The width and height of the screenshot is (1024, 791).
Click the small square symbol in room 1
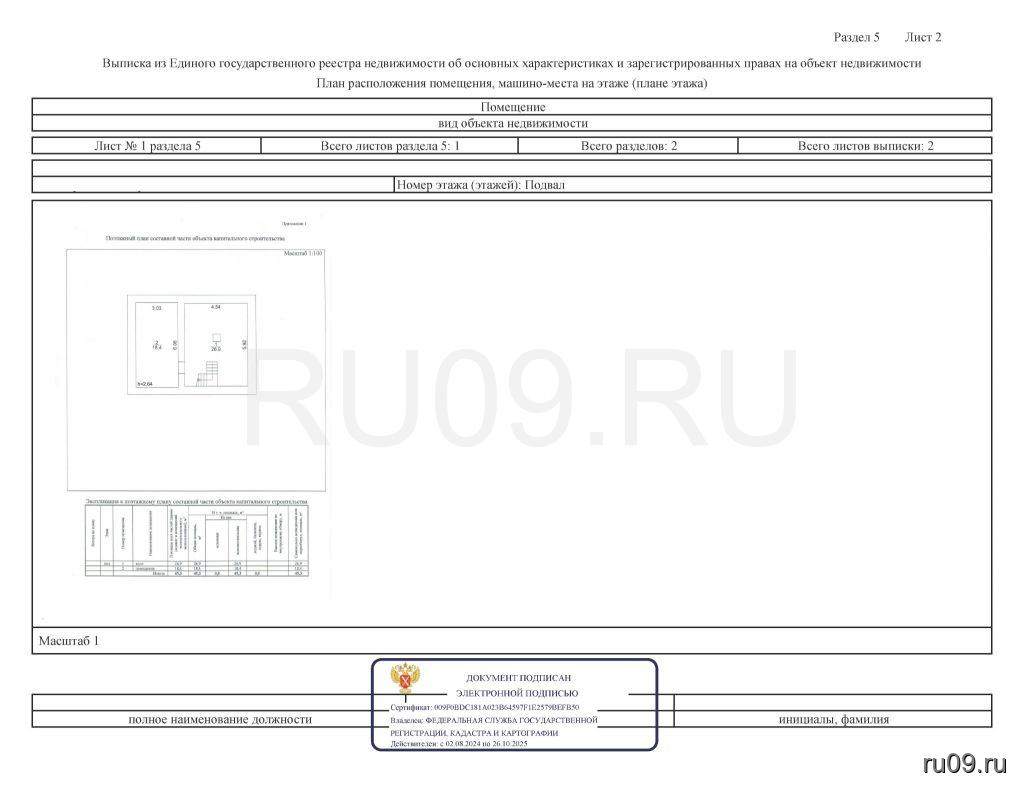tap(215, 339)
